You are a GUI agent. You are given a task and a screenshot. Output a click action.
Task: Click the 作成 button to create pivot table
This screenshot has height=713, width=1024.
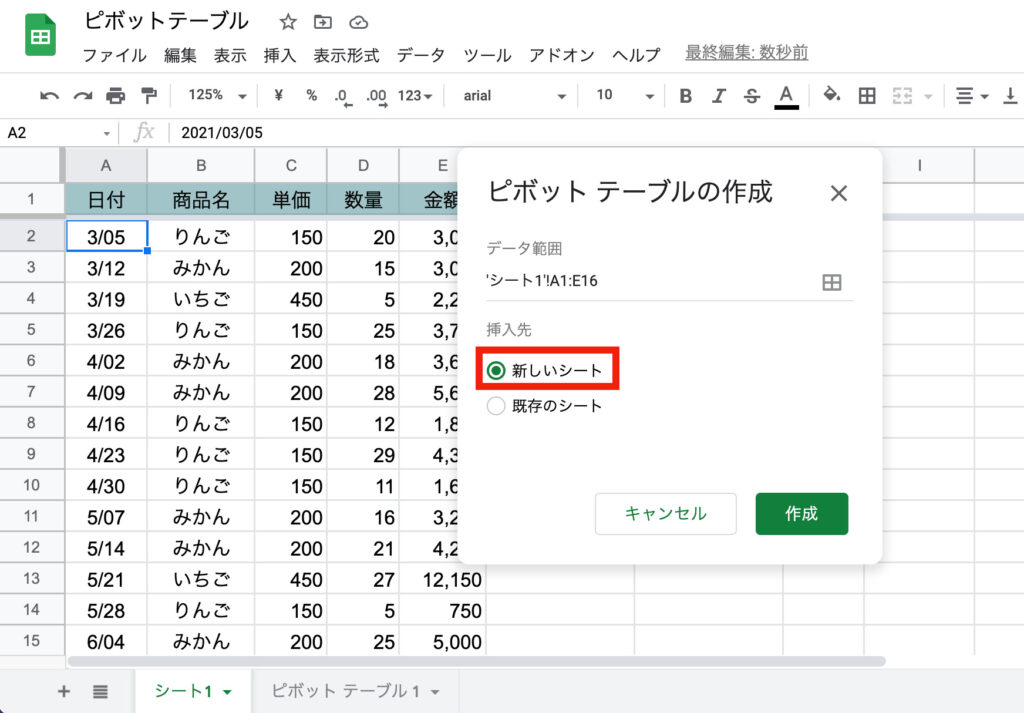[801, 512]
